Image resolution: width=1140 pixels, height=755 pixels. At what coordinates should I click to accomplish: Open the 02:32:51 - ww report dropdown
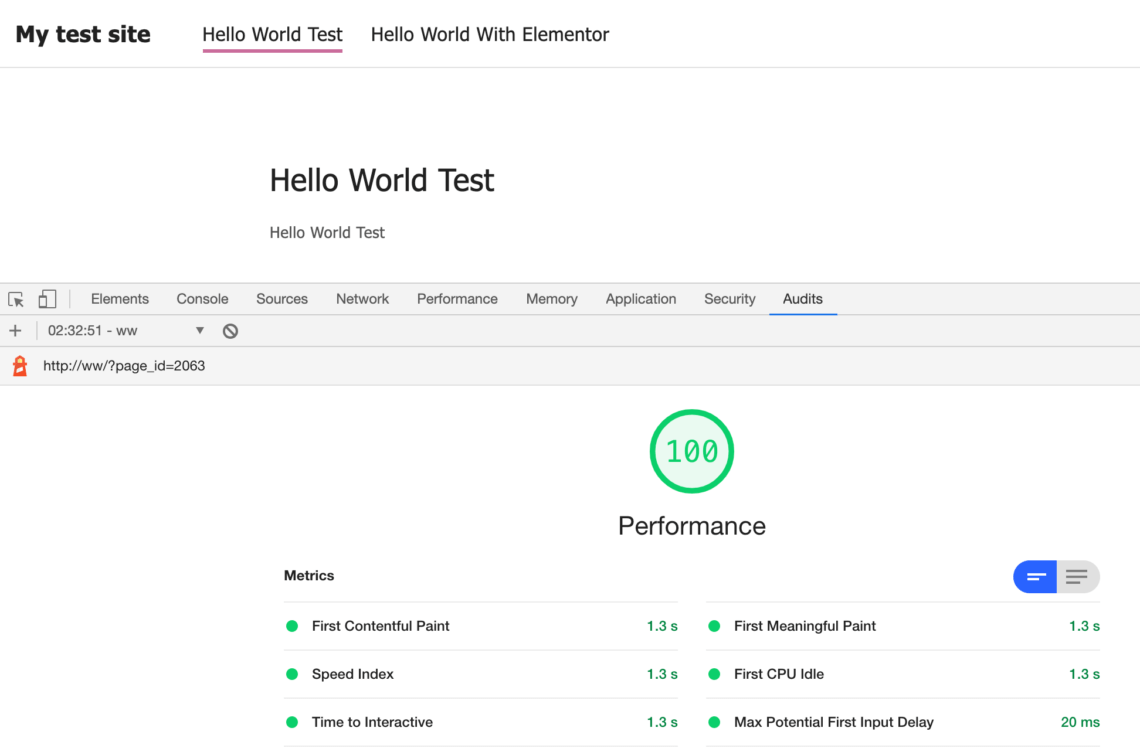[127, 331]
